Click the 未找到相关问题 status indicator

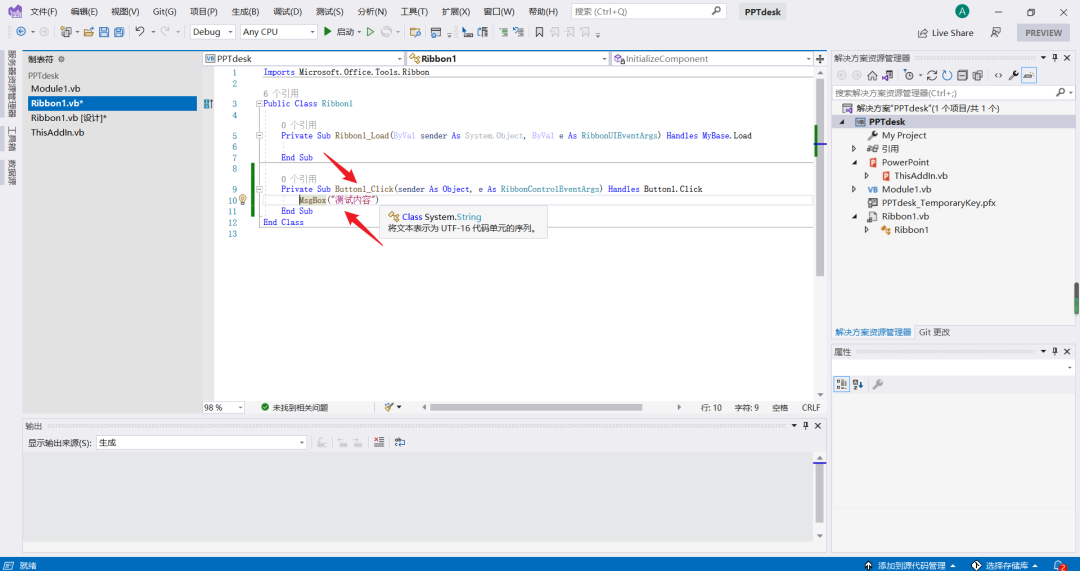pos(294,407)
